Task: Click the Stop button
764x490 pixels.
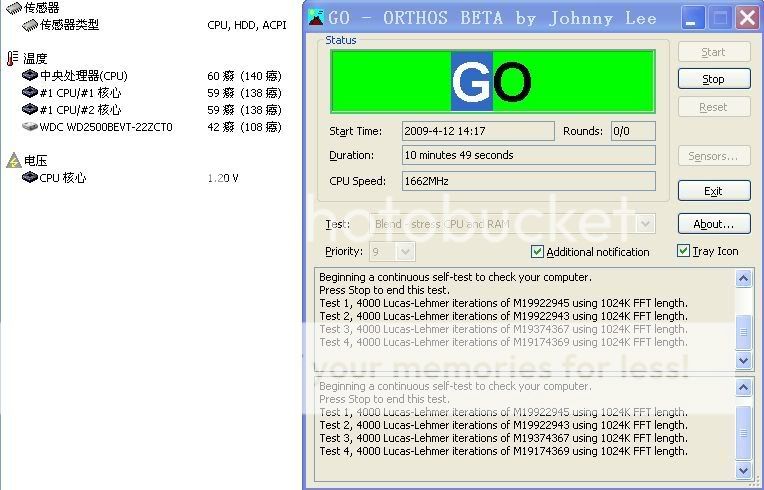Action: (714, 79)
